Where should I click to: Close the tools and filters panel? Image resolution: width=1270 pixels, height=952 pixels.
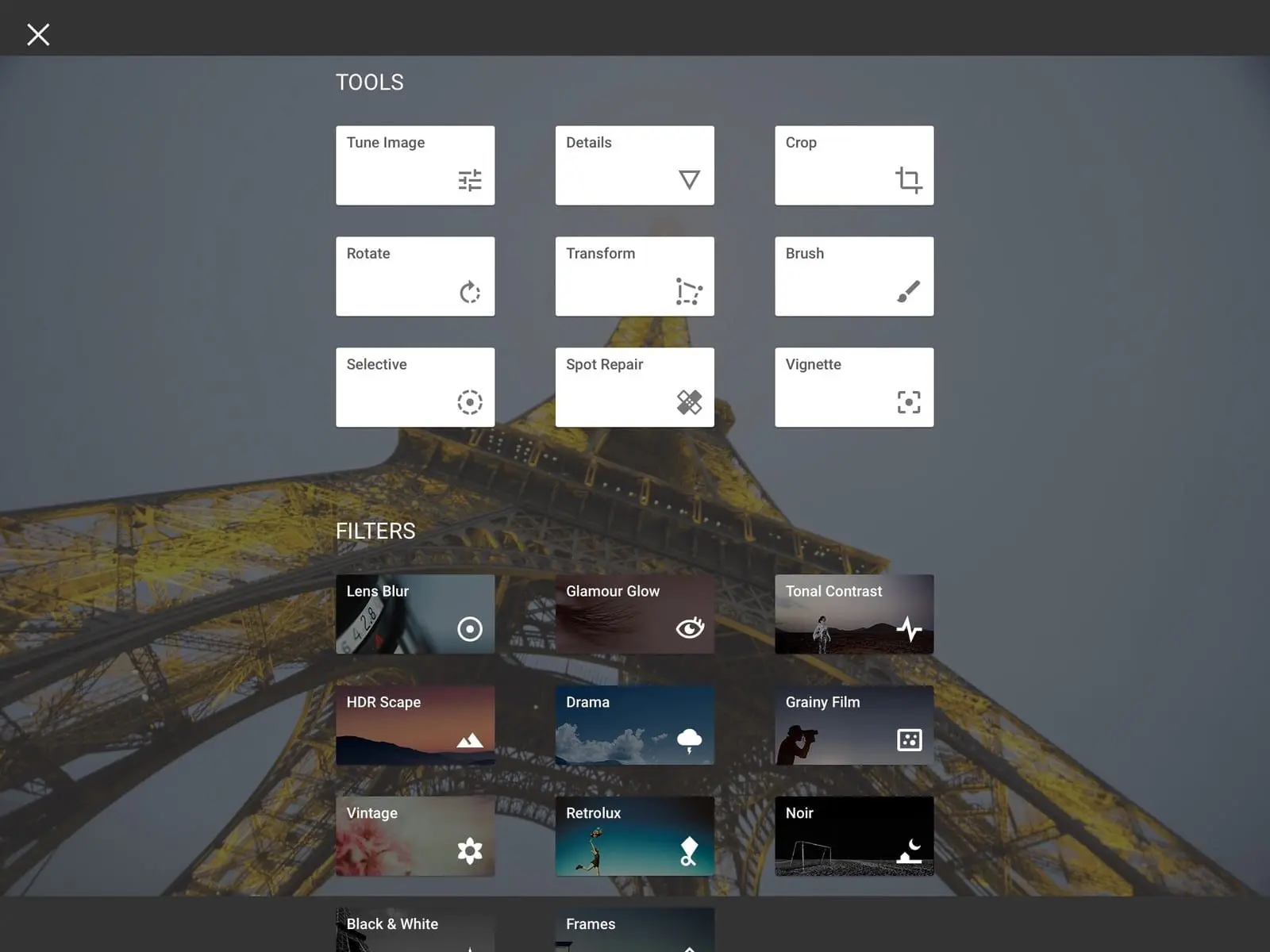coord(38,34)
